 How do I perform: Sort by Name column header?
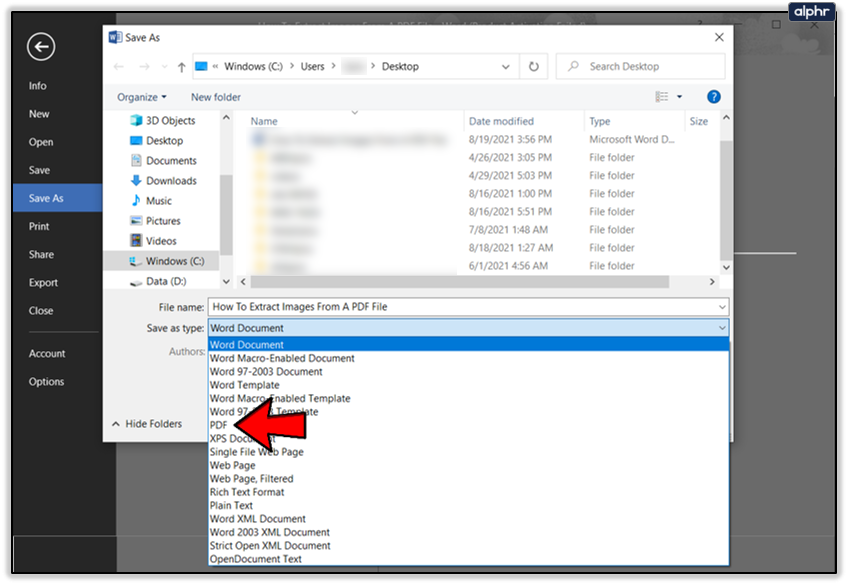(264, 122)
